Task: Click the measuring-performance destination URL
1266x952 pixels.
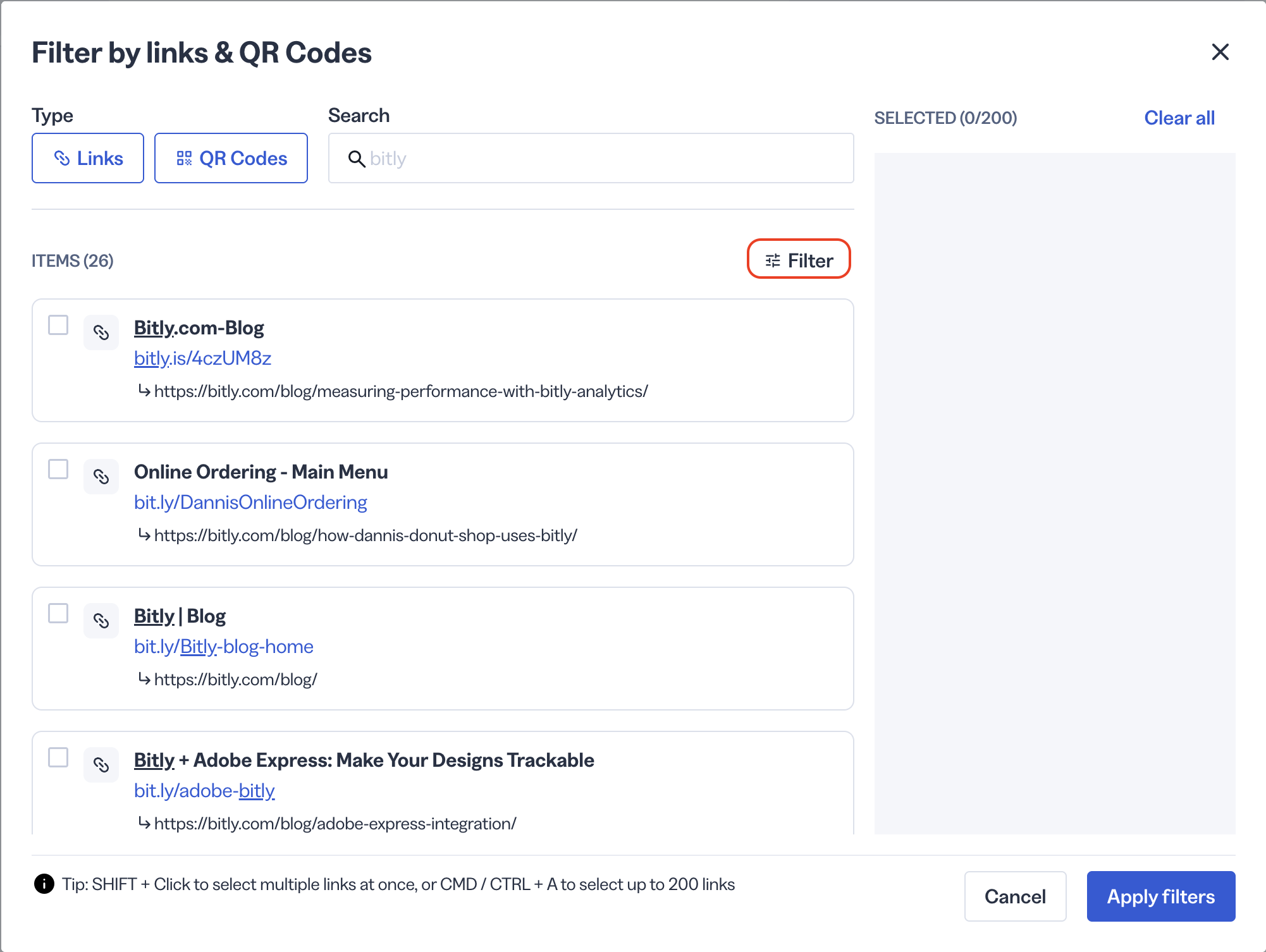Action: click(x=401, y=391)
